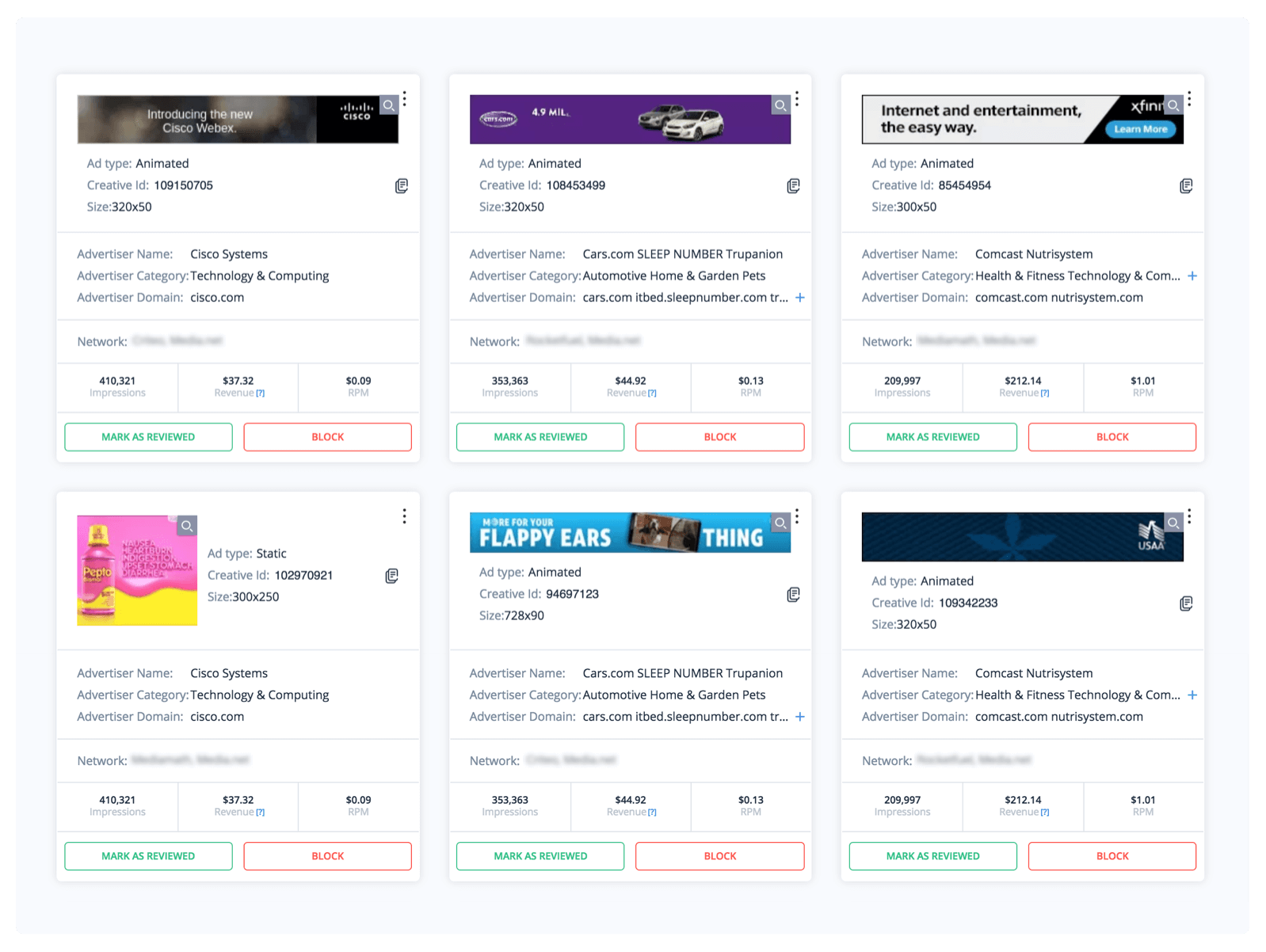Open kebab menu on Pepto ad card

(404, 516)
